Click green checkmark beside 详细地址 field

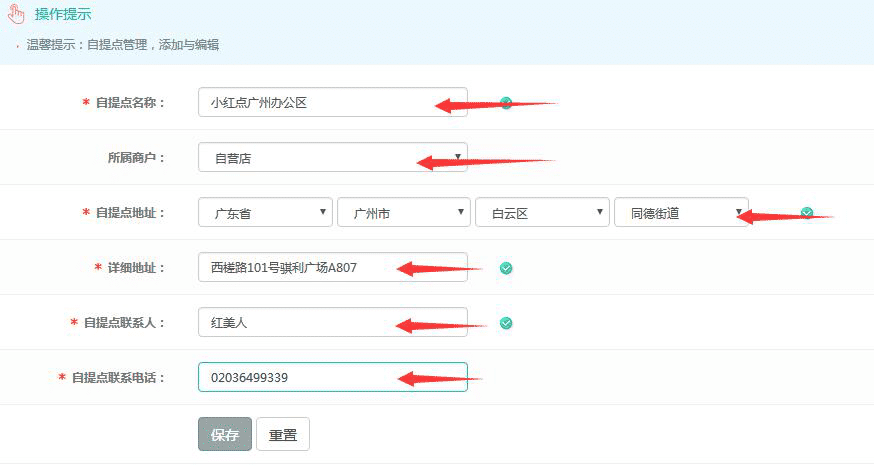(x=506, y=267)
